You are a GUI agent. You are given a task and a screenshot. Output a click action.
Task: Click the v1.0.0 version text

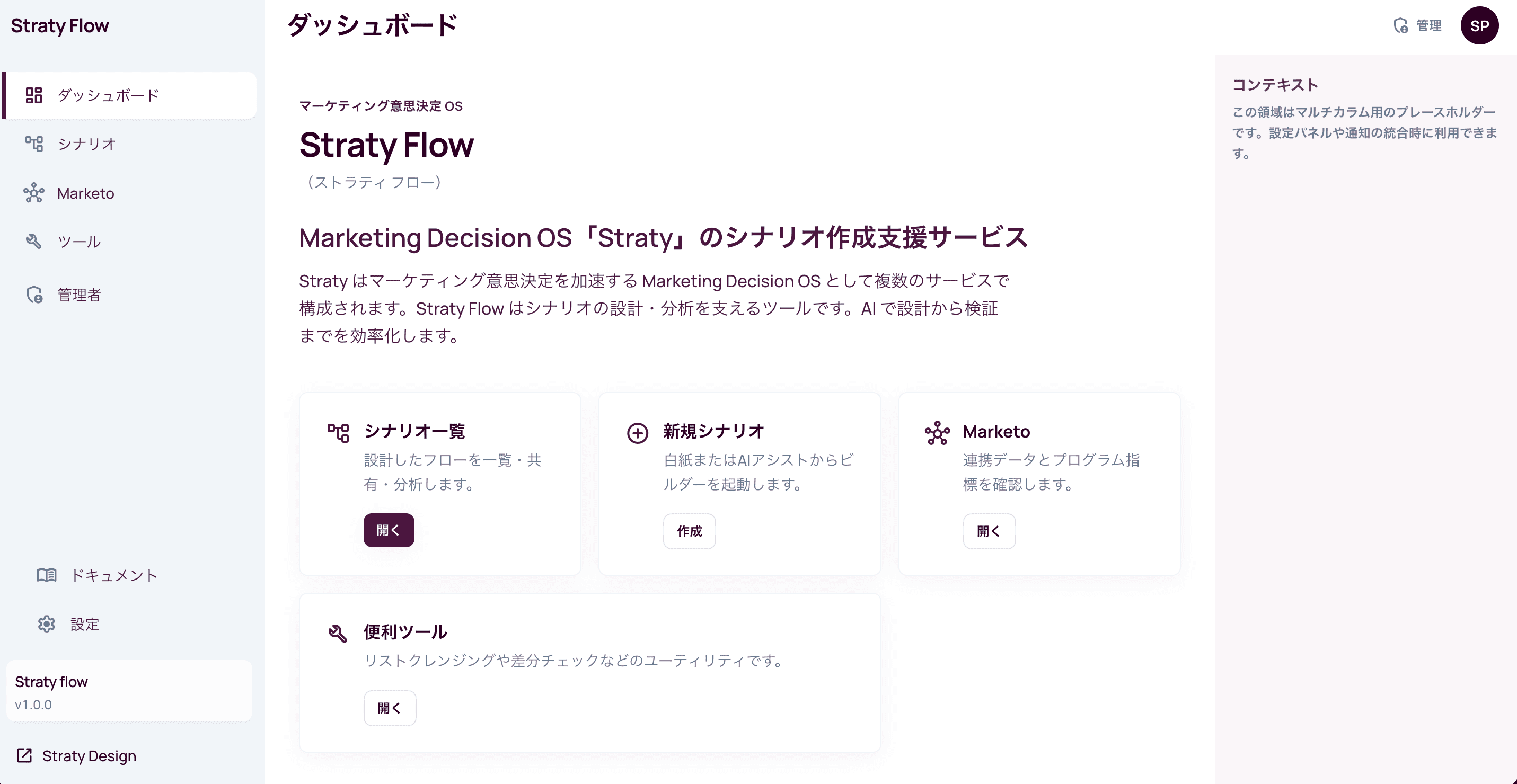tap(33, 705)
